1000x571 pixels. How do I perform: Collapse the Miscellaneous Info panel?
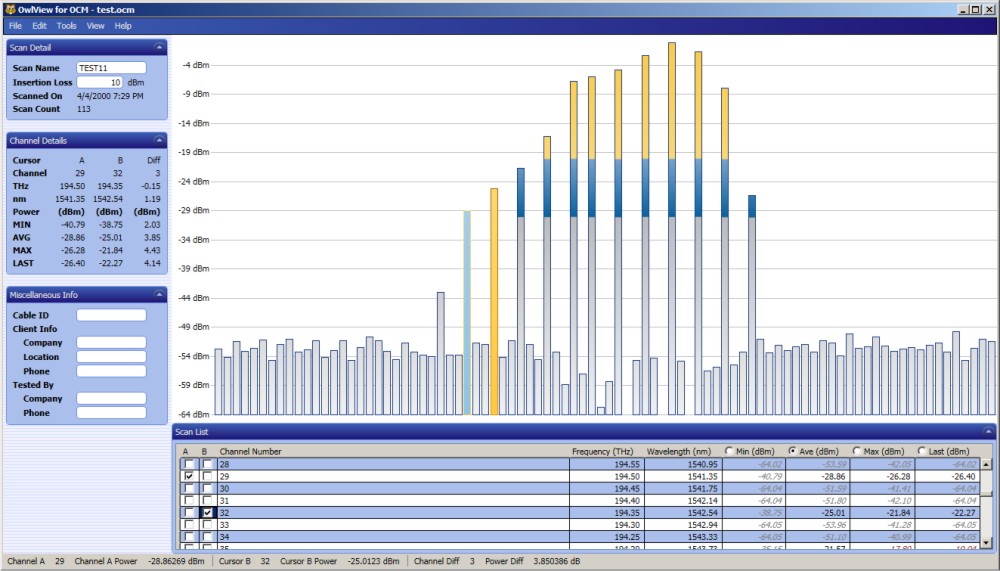pyautogui.click(x=158, y=295)
